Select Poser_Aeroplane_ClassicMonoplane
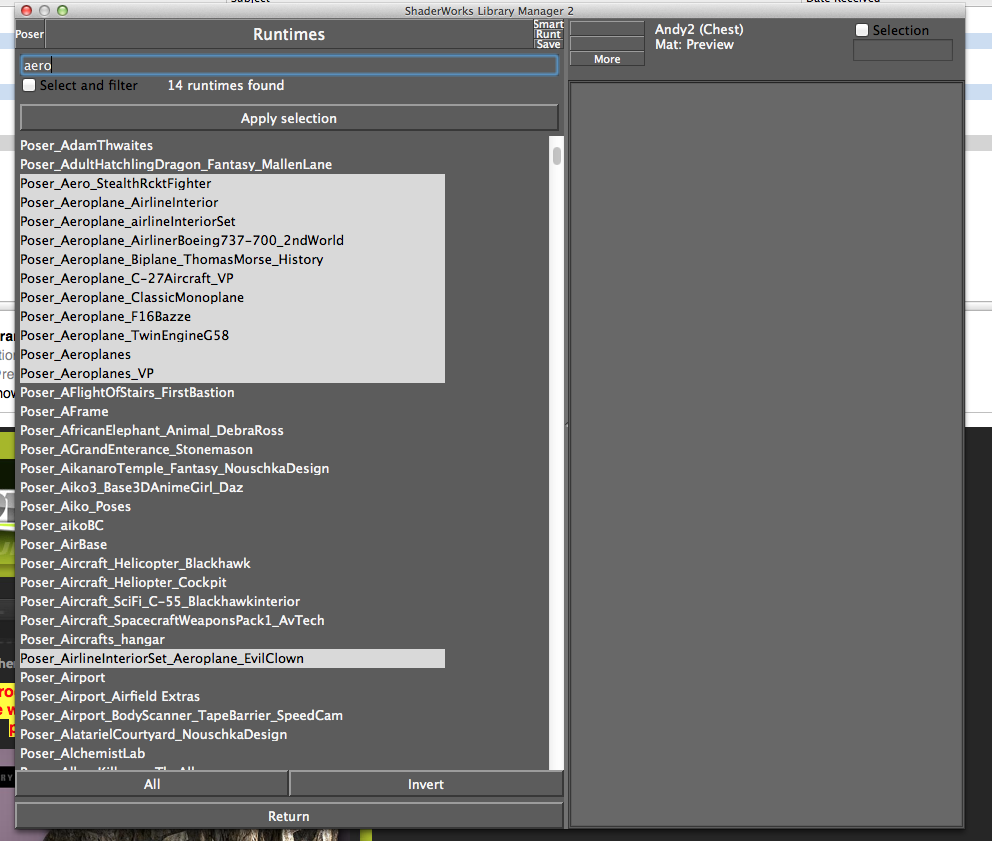 pyautogui.click(x=232, y=297)
